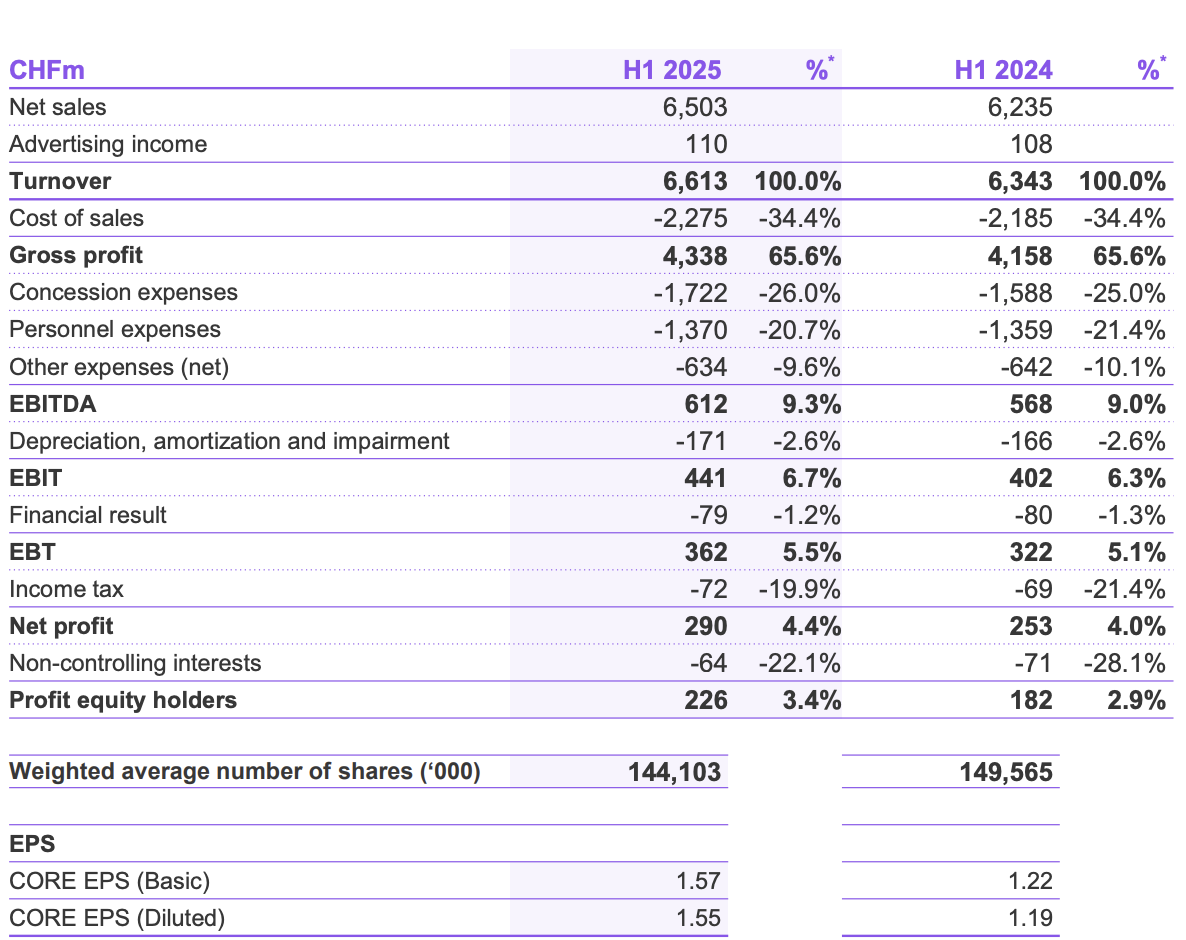Select EBIT value 402
Viewport: 1186px width, 940px height.
coord(1031,478)
